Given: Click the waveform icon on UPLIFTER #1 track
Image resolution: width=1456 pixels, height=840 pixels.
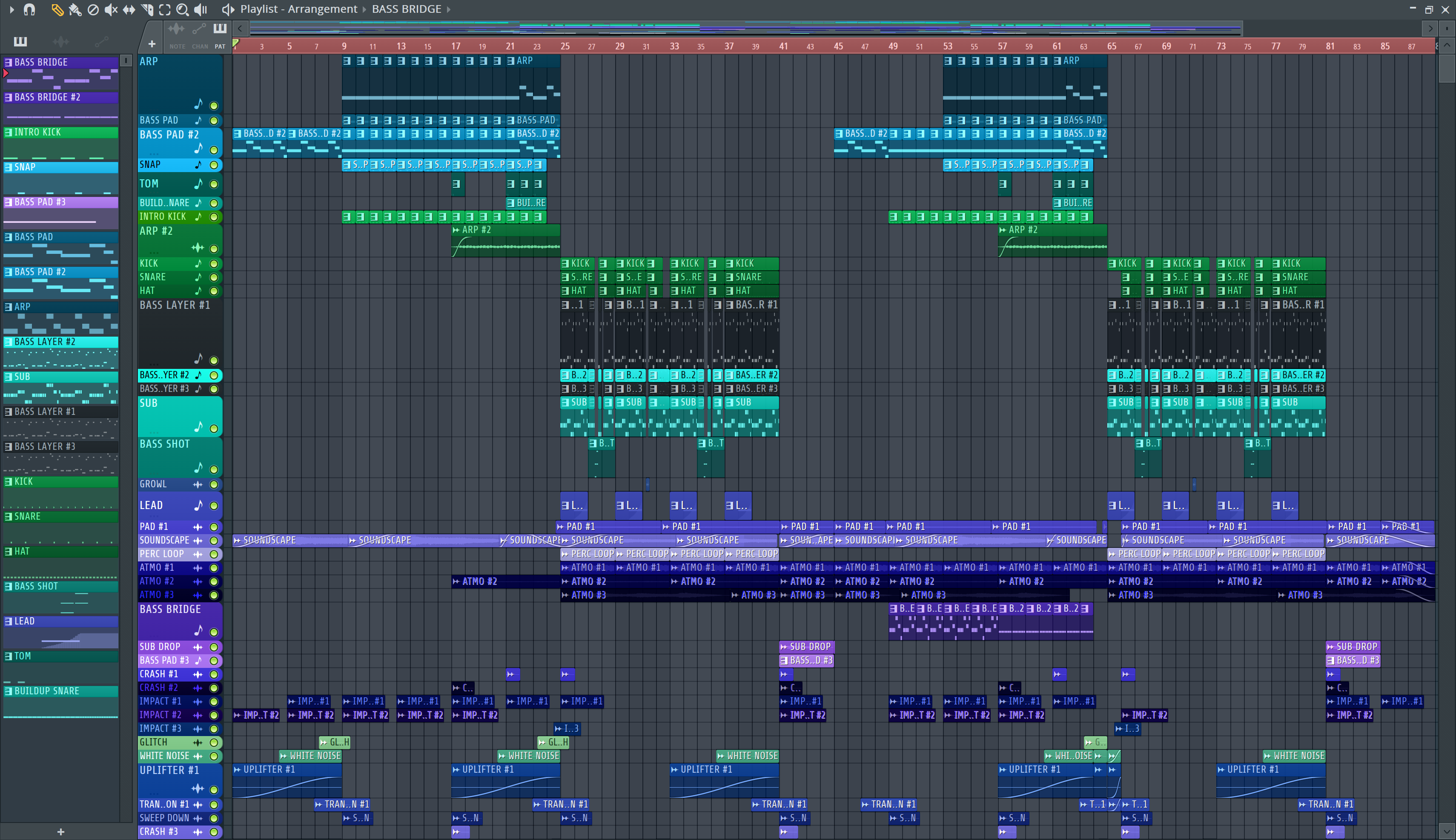Looking at the screenshot, I should point(198,788).
